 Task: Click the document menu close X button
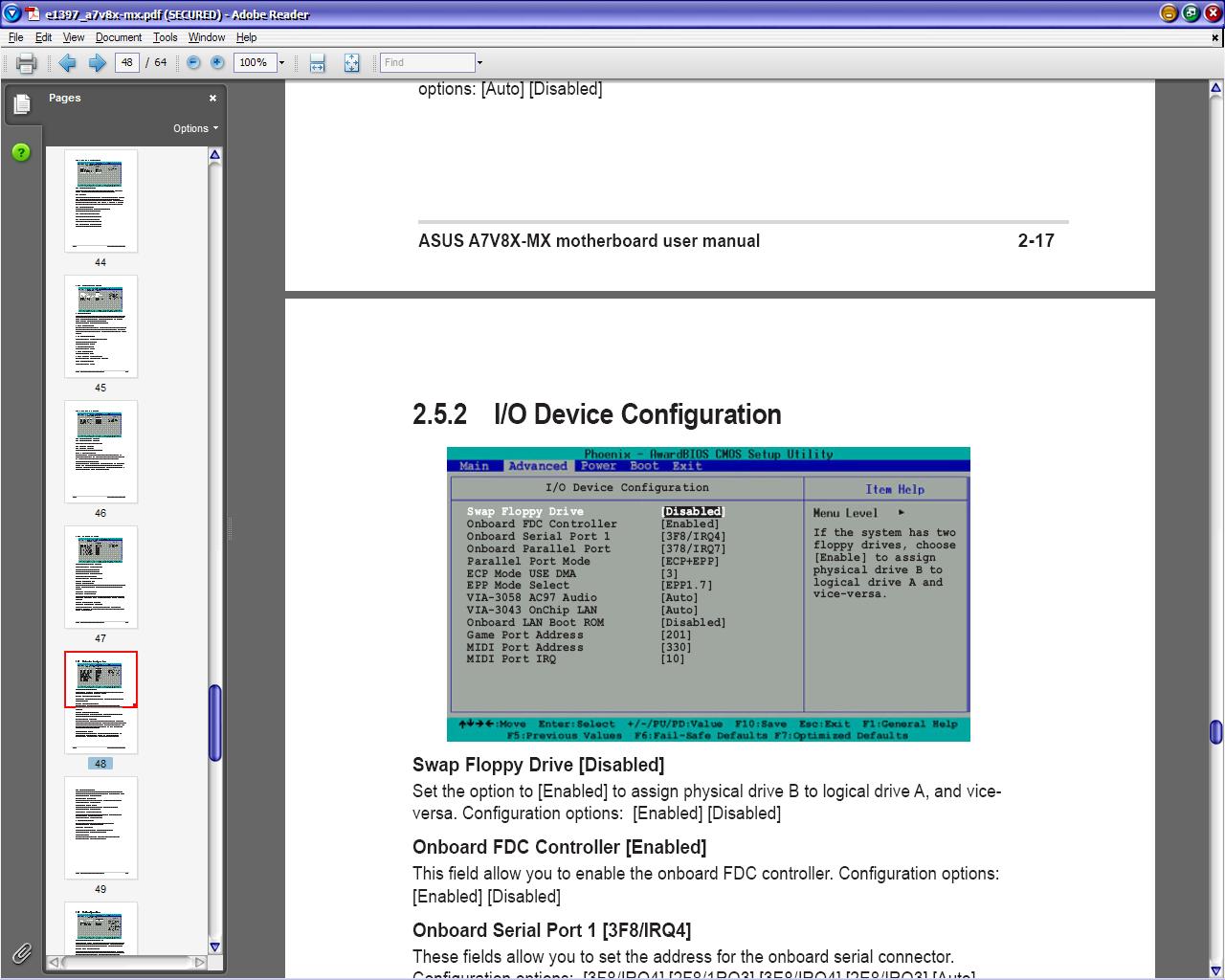coord(1215,38)
